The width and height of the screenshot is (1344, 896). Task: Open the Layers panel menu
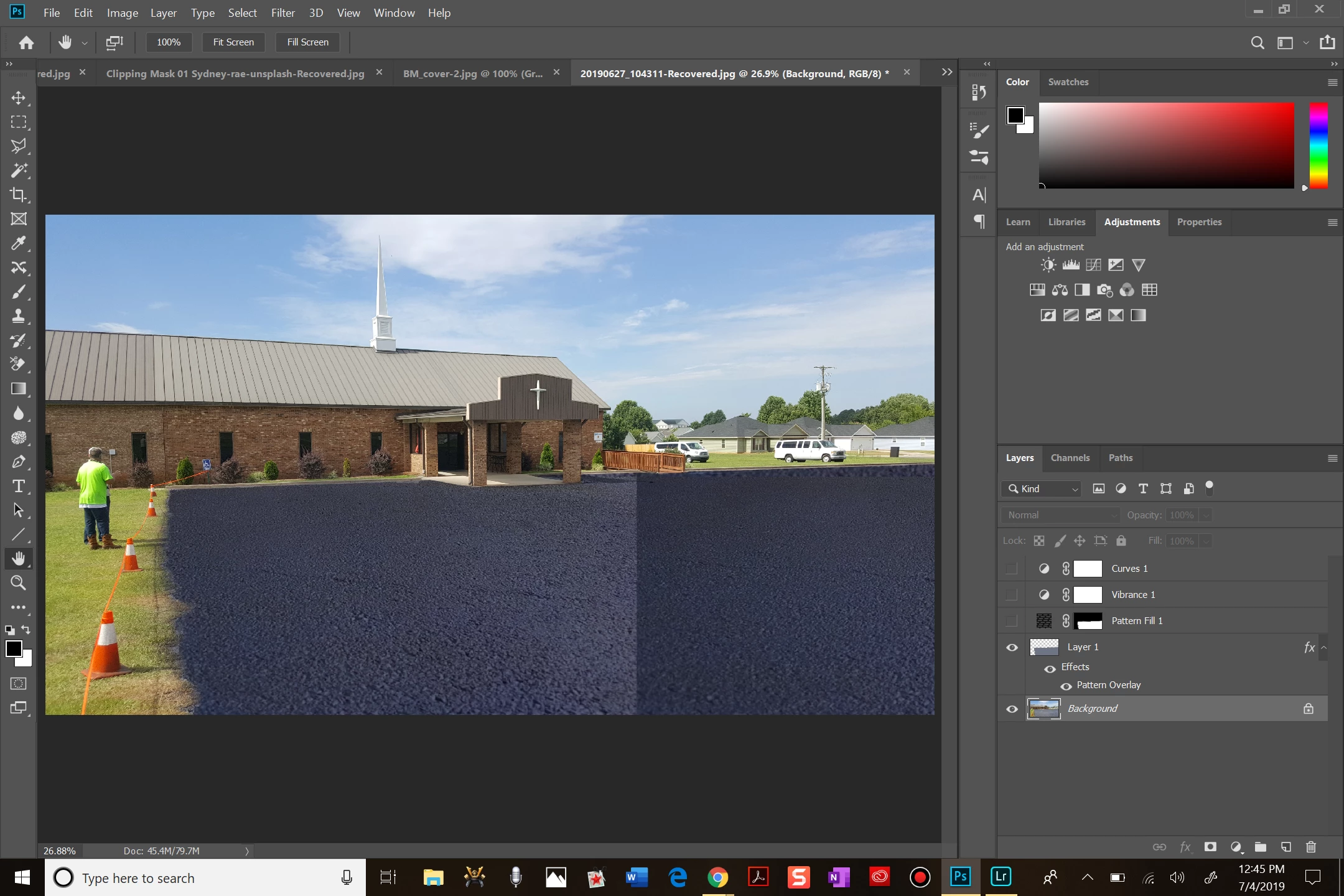pos(1332,459)
